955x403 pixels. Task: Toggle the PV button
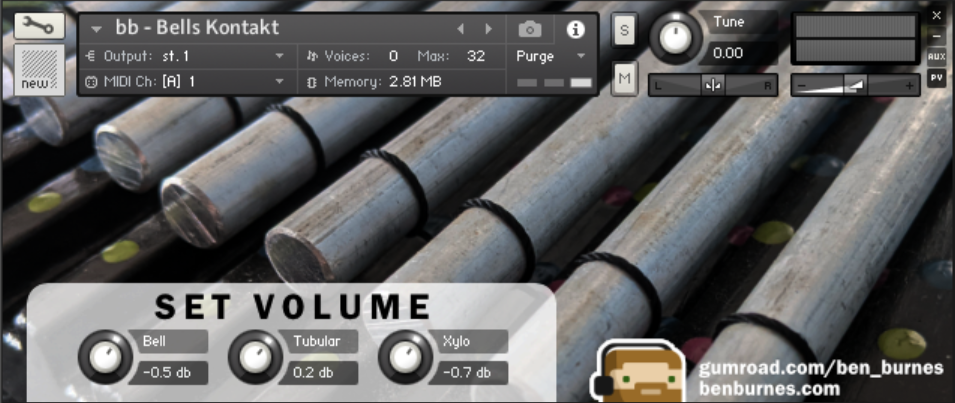tap(936, 77)
